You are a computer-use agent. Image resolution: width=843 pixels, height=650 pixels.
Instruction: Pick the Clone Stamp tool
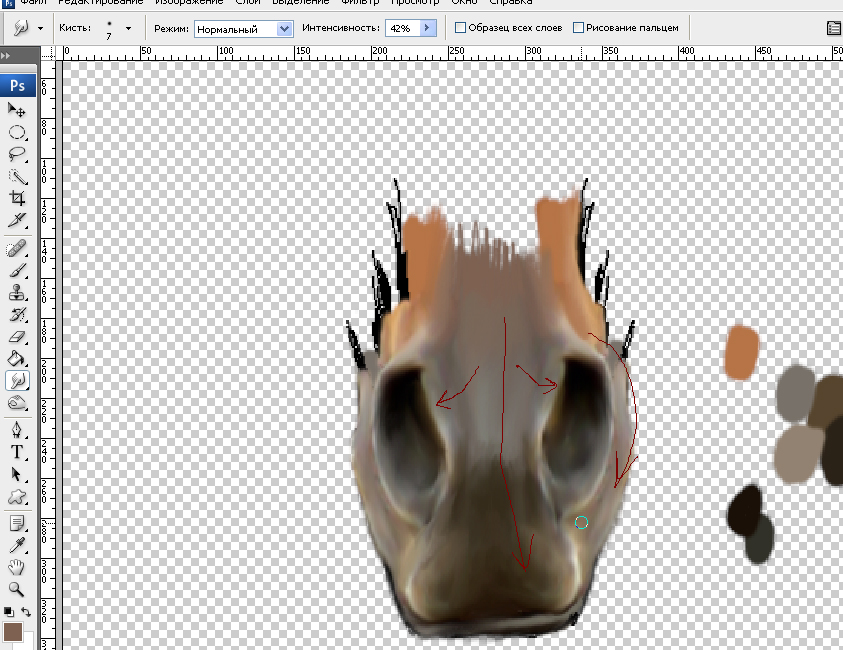coord(17,293)
